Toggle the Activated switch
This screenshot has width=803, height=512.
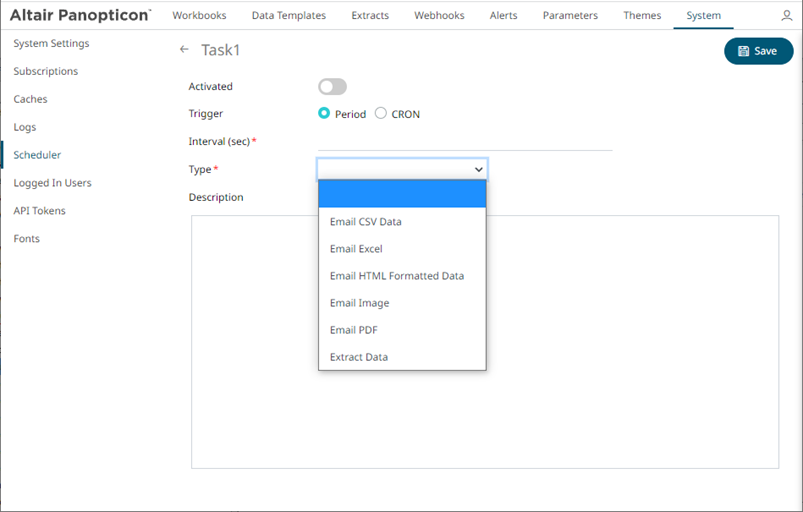(332, 87)
